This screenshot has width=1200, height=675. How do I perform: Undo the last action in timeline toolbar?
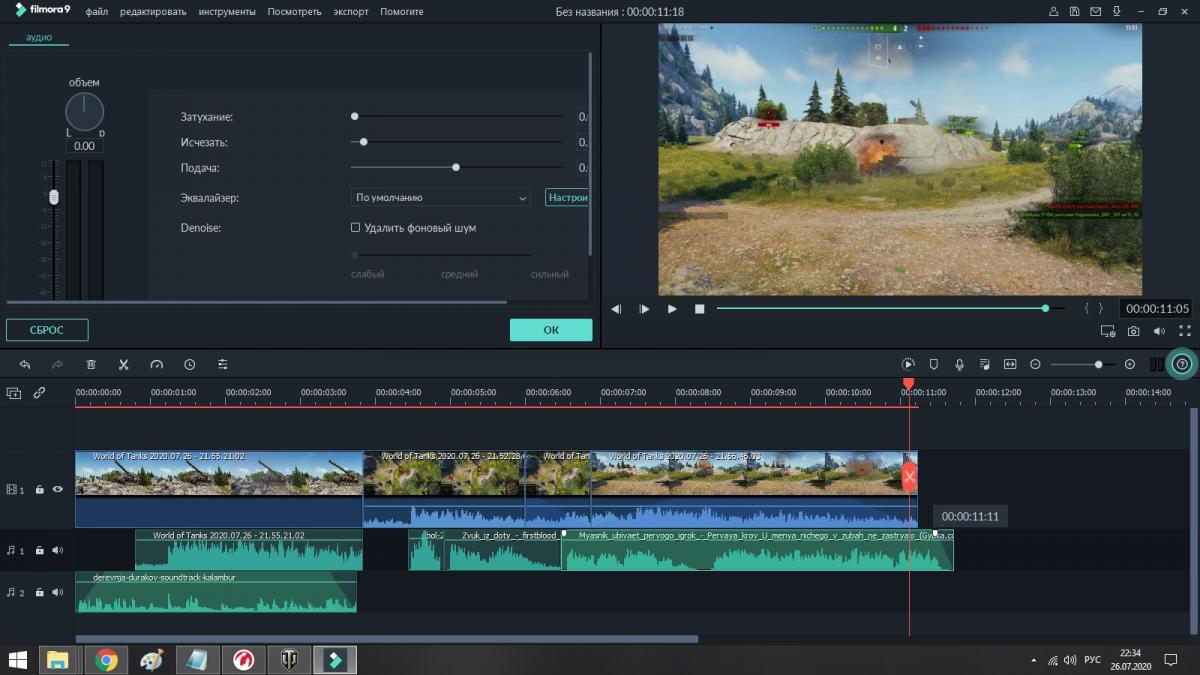25,365
